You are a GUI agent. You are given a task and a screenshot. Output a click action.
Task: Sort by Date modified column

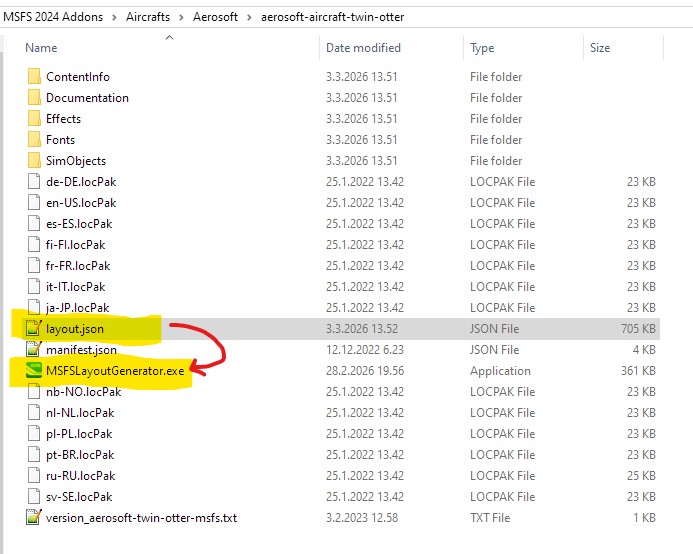point(363,48)
